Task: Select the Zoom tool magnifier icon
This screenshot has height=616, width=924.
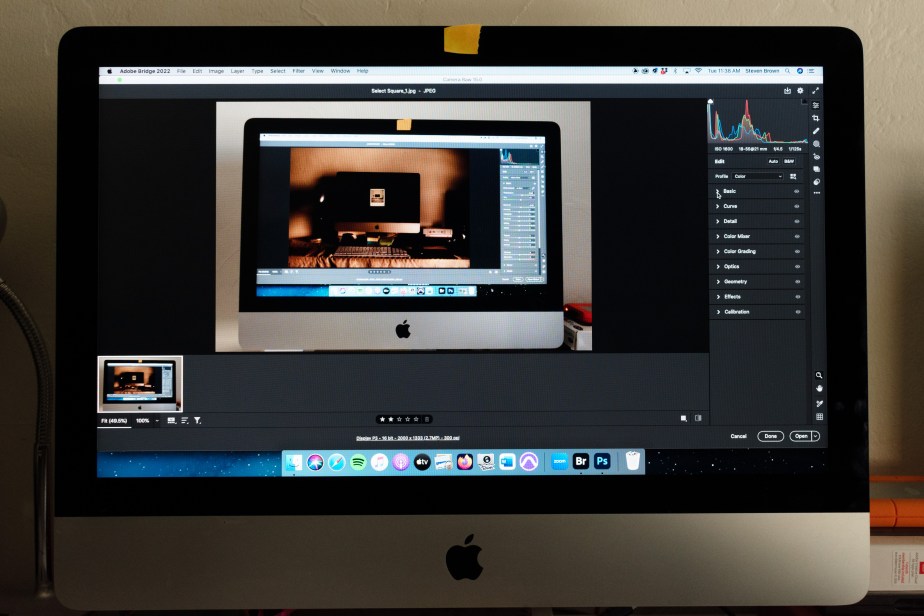Action: [818, 376]
